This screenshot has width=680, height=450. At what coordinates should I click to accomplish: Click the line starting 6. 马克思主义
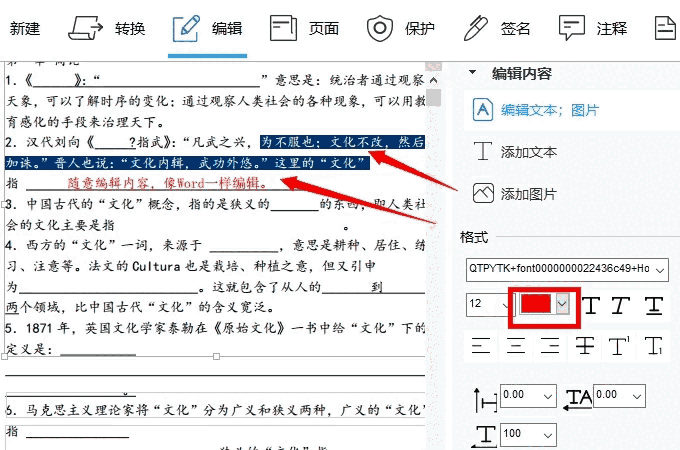point(215,410)
